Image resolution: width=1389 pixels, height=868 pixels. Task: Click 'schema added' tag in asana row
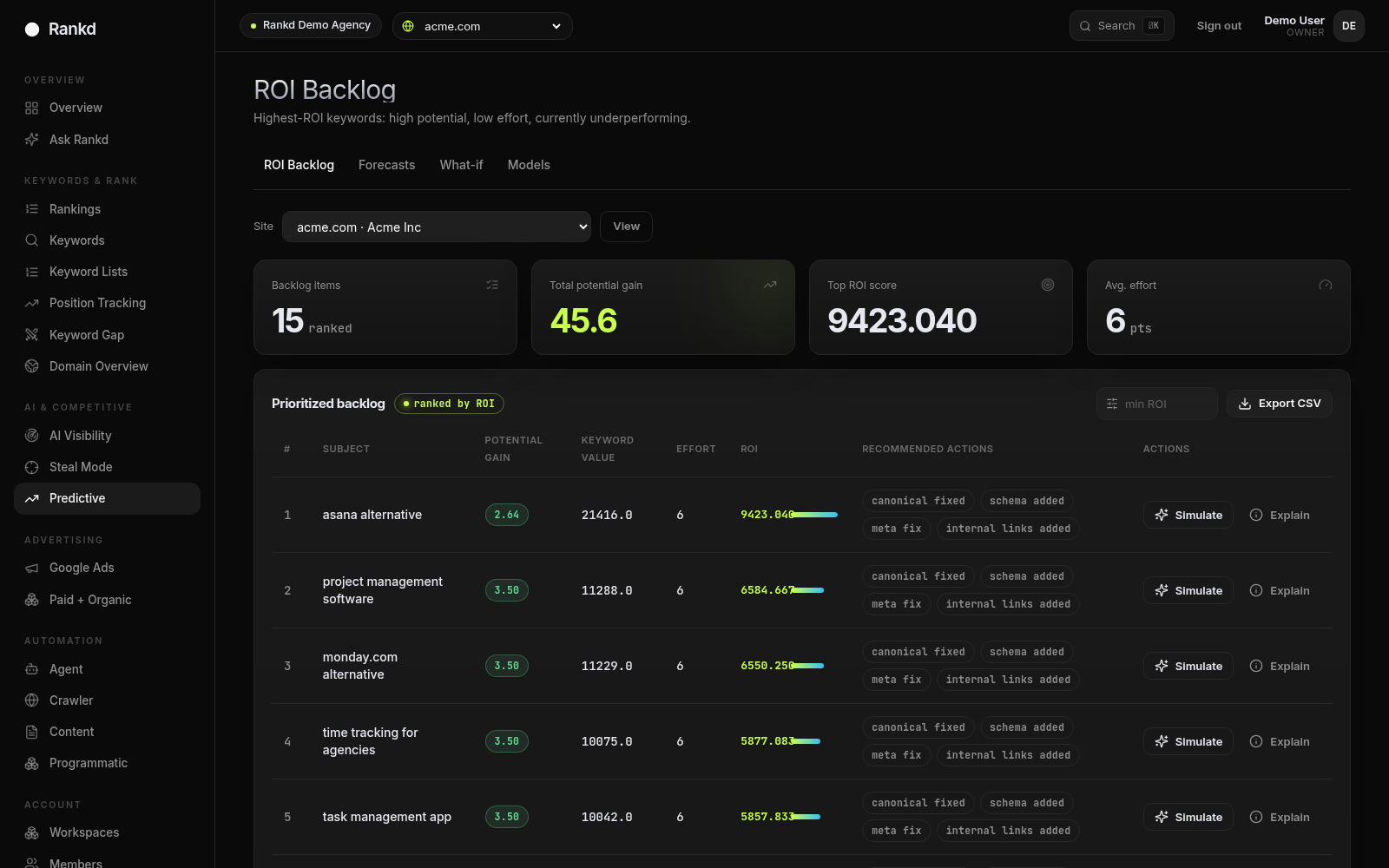(x=1027, y=501)
